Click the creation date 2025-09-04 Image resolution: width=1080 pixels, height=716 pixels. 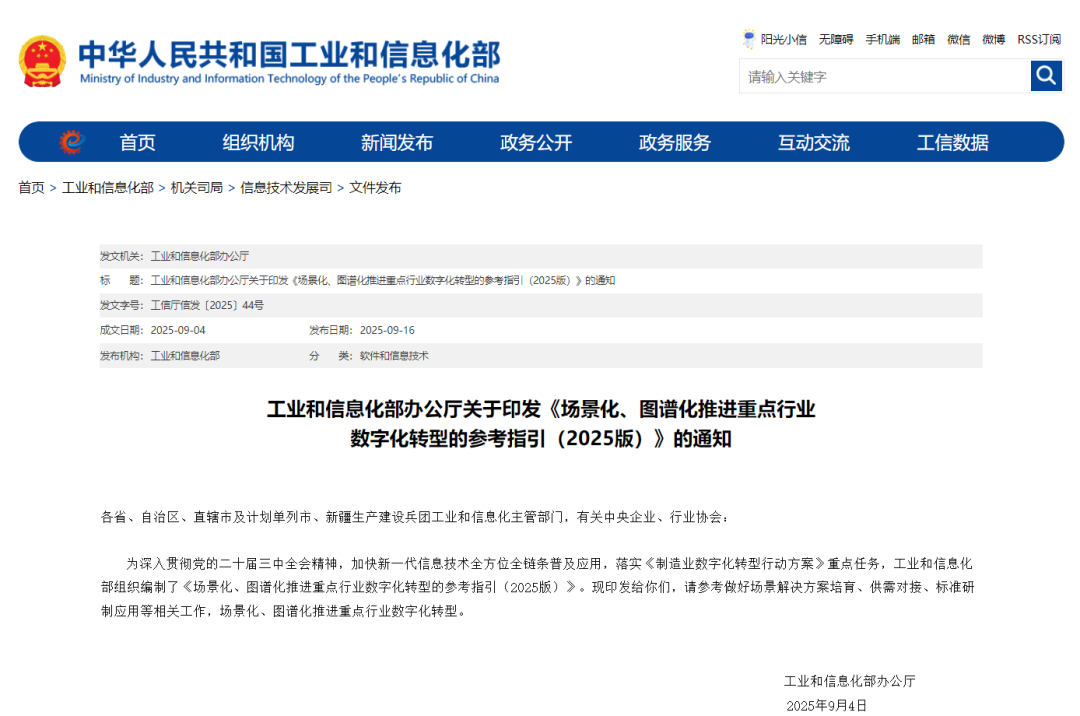(x=178, y=330)
